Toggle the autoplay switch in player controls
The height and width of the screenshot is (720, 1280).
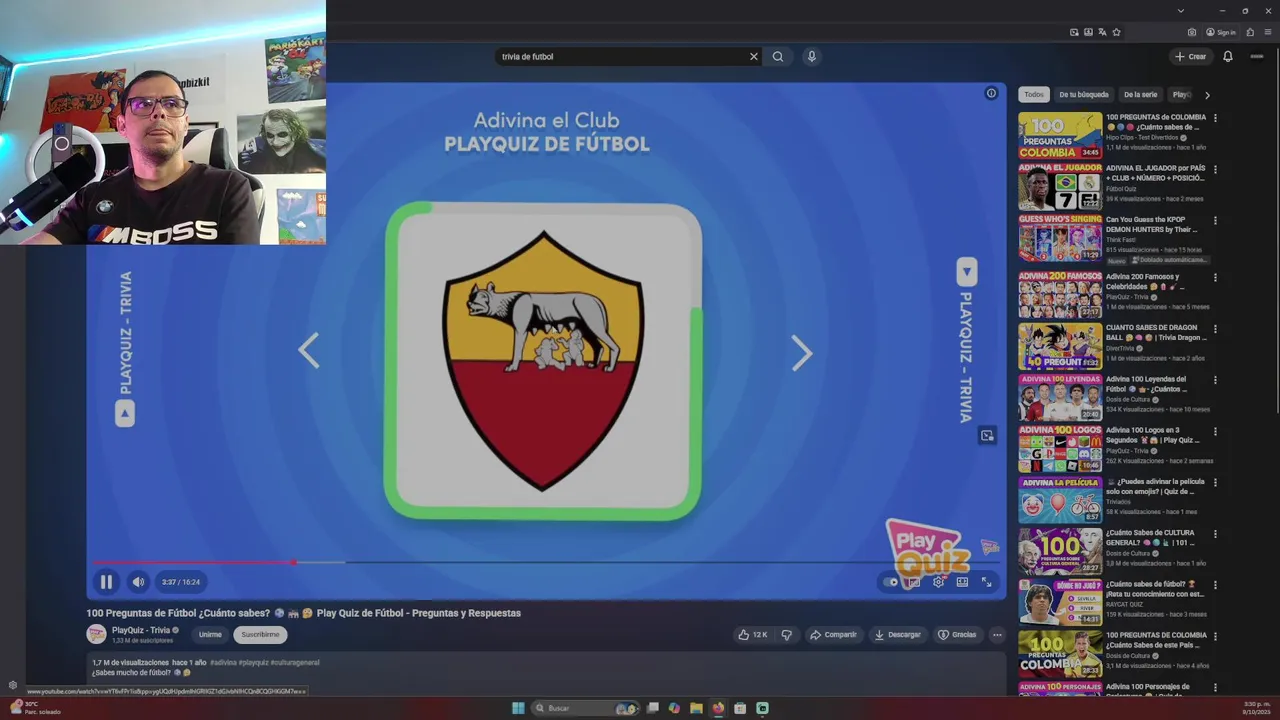point(892,582)
